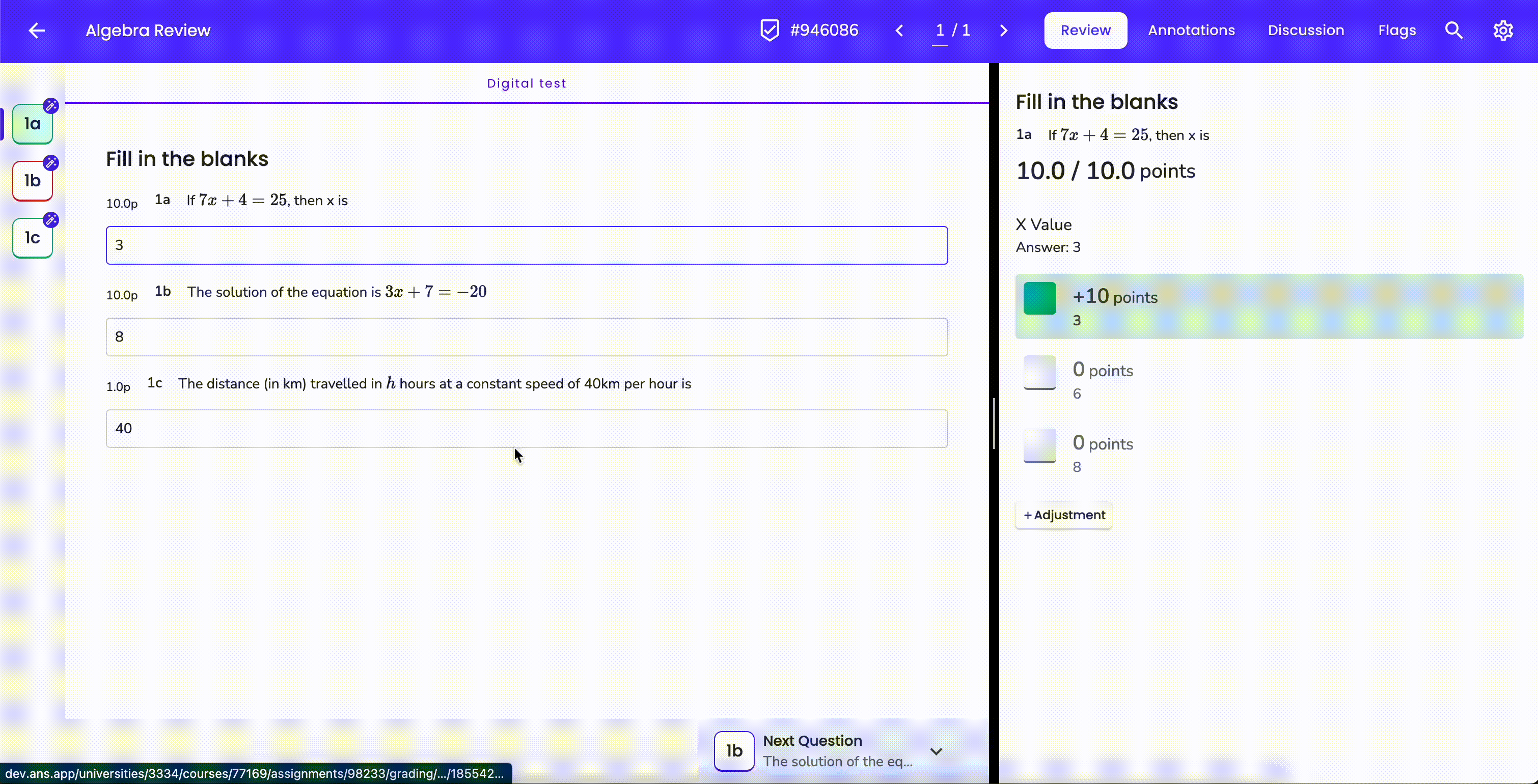
Task: Click the magic wand badge on 1b
Action: 51,162
